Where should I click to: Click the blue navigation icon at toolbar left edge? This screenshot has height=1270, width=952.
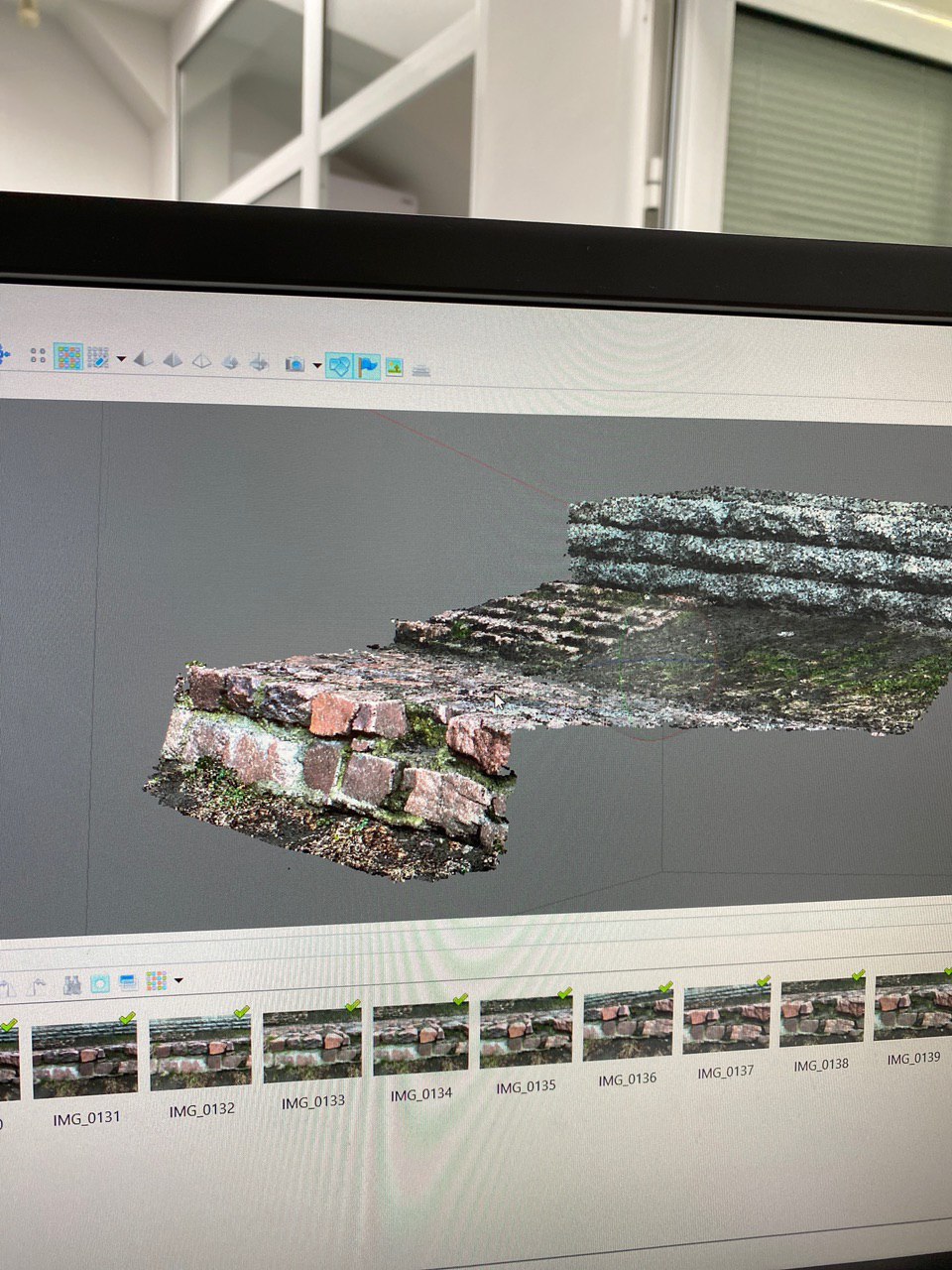pos(4,352)
